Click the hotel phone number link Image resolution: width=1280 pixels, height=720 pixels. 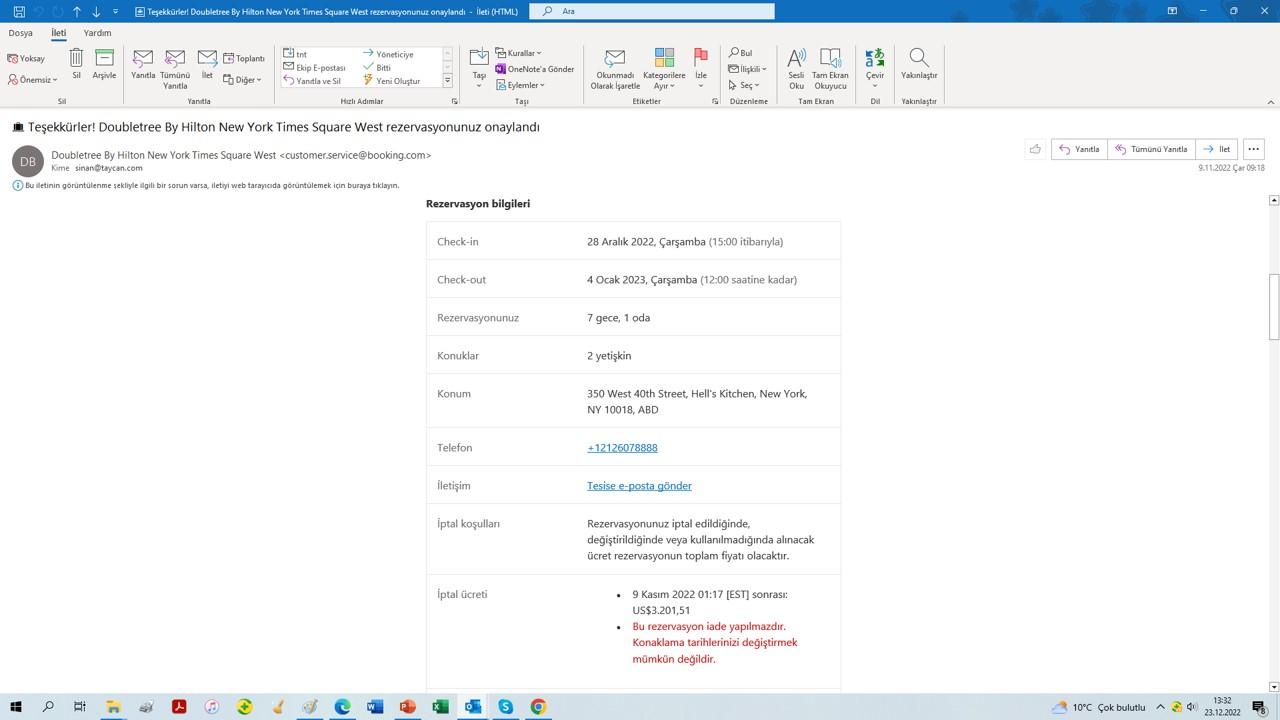[622, 448]
